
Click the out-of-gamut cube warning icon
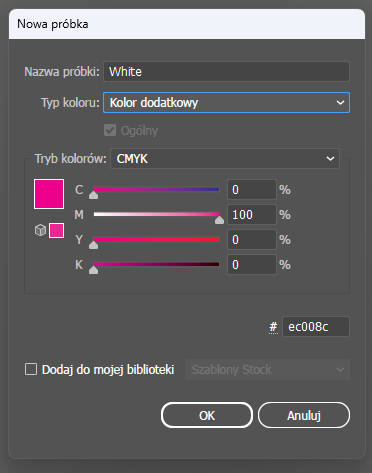[x=40, y=230]
